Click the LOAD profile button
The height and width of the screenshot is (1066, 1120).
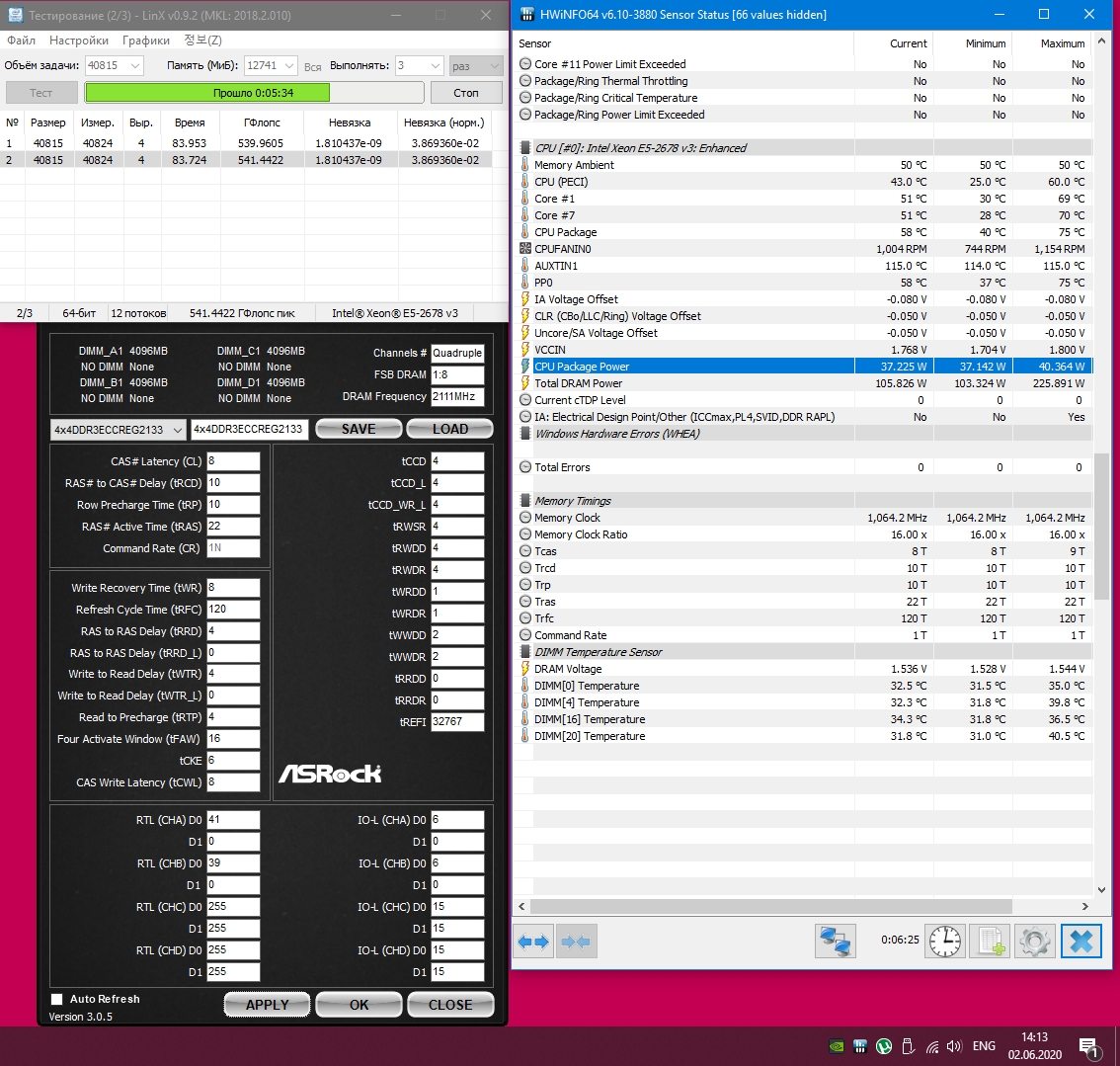point(450,429)
